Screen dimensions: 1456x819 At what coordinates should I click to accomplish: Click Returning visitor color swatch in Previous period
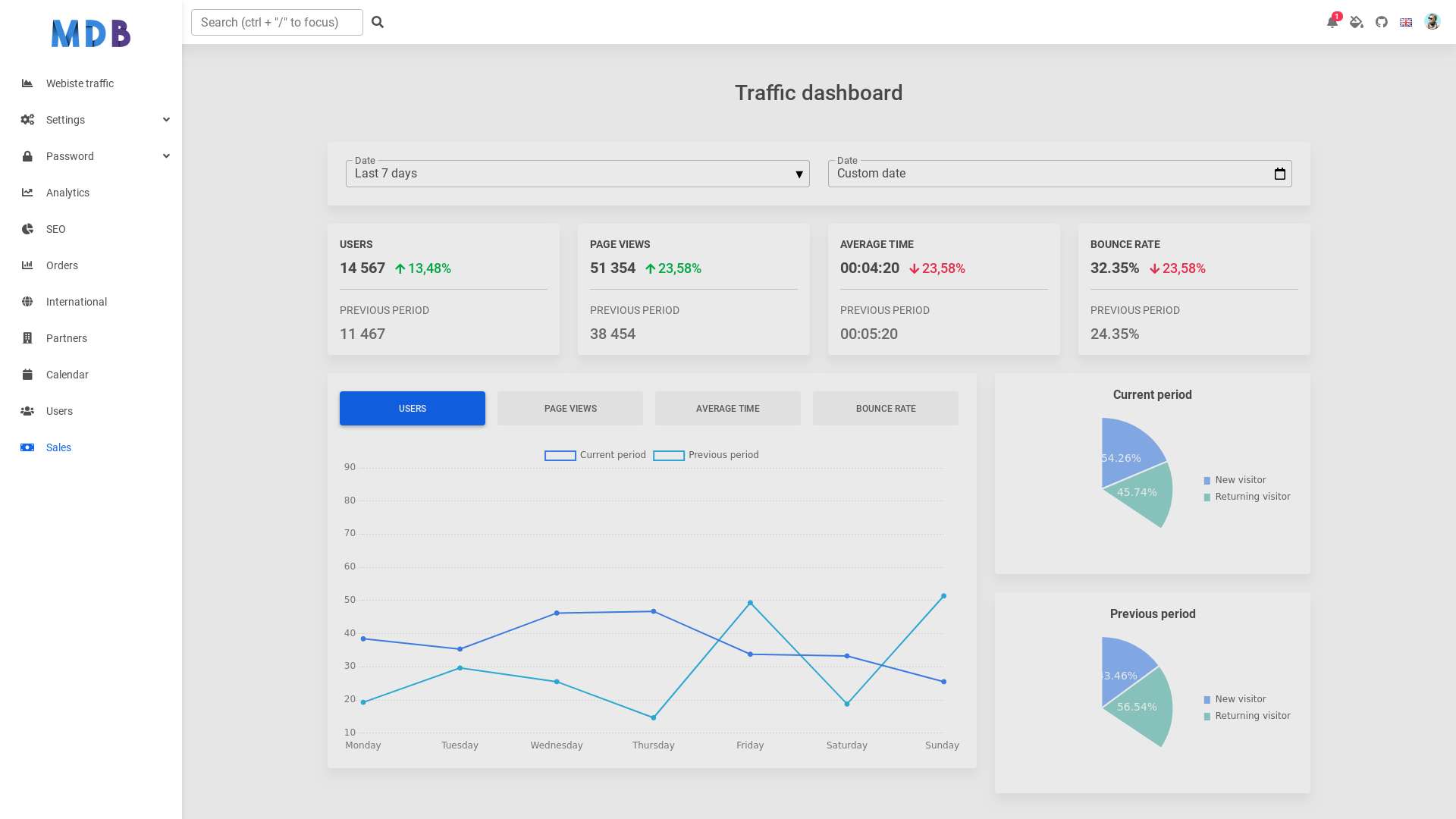click(x=1207, y=717)
